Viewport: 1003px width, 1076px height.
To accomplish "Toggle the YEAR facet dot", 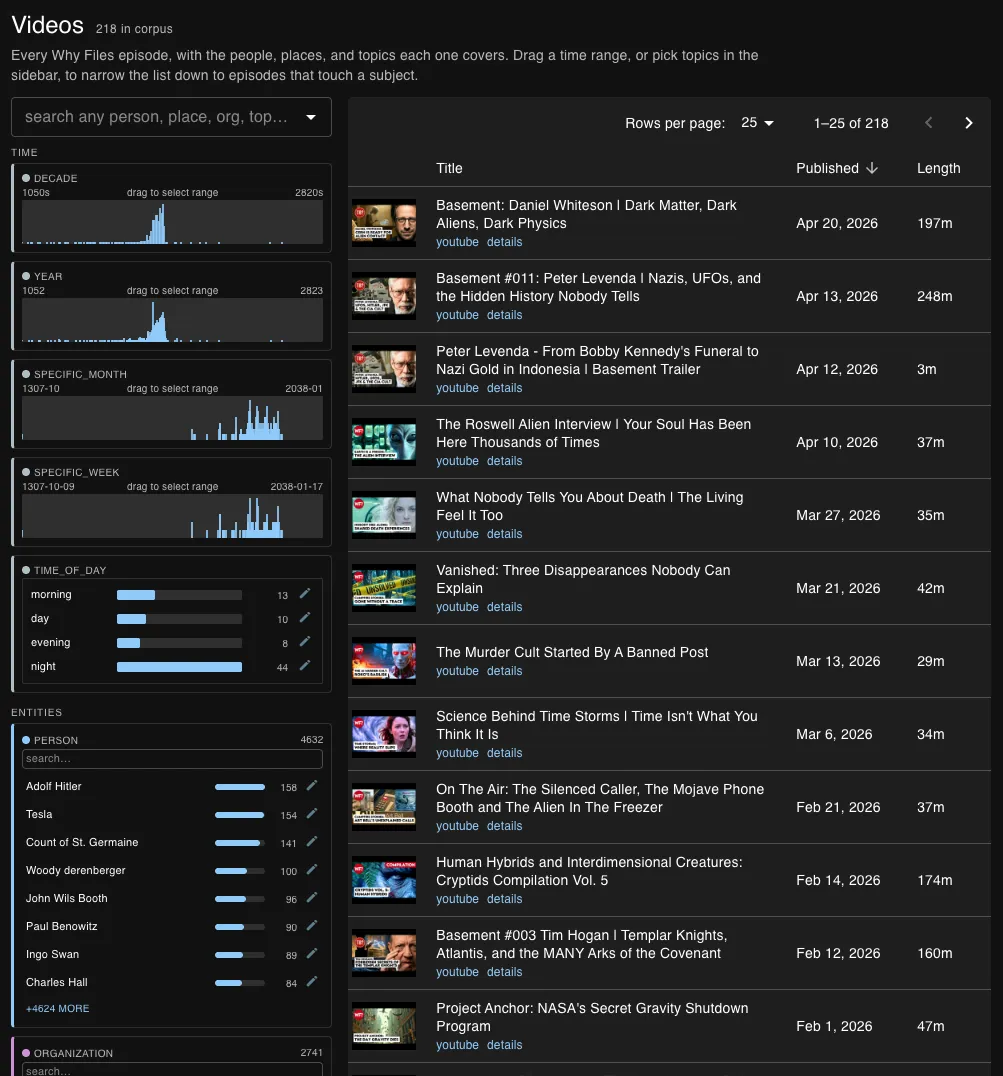I will coord(26,276).
